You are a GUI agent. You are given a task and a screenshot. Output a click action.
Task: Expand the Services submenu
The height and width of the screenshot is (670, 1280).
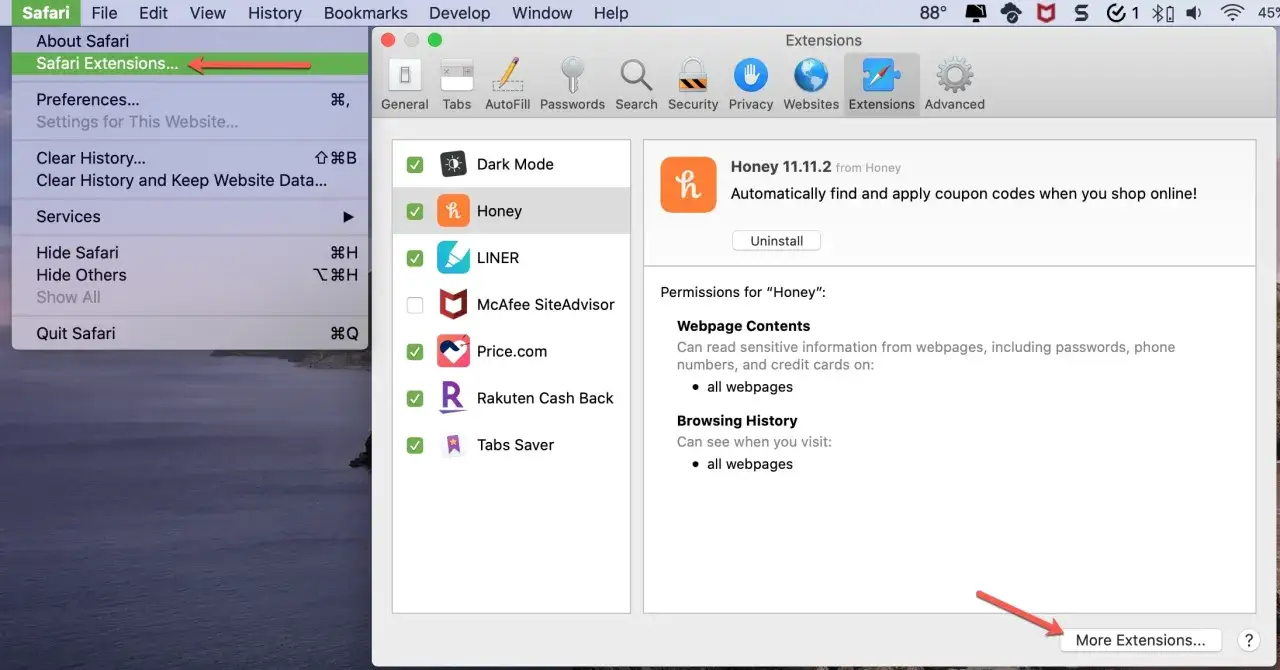[190, 216]
